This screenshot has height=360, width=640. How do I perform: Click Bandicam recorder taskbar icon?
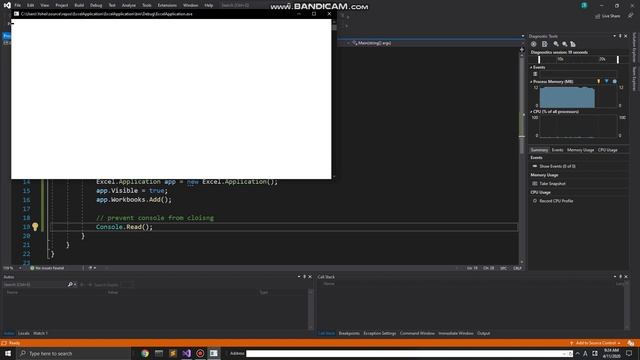click(200, 353)
